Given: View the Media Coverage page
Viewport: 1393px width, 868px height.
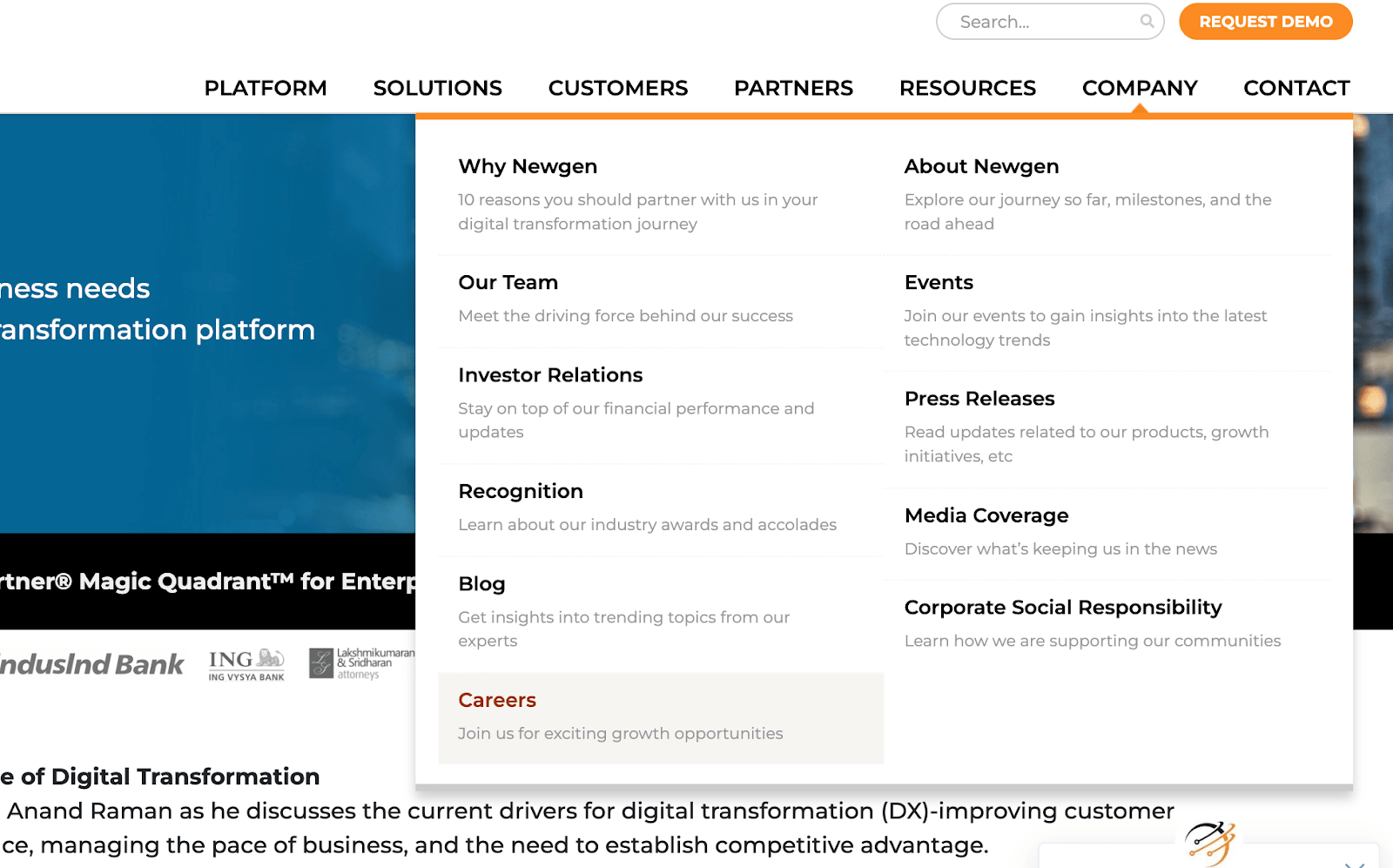Looking at the screenshot, I should click(x=986, y=515).
